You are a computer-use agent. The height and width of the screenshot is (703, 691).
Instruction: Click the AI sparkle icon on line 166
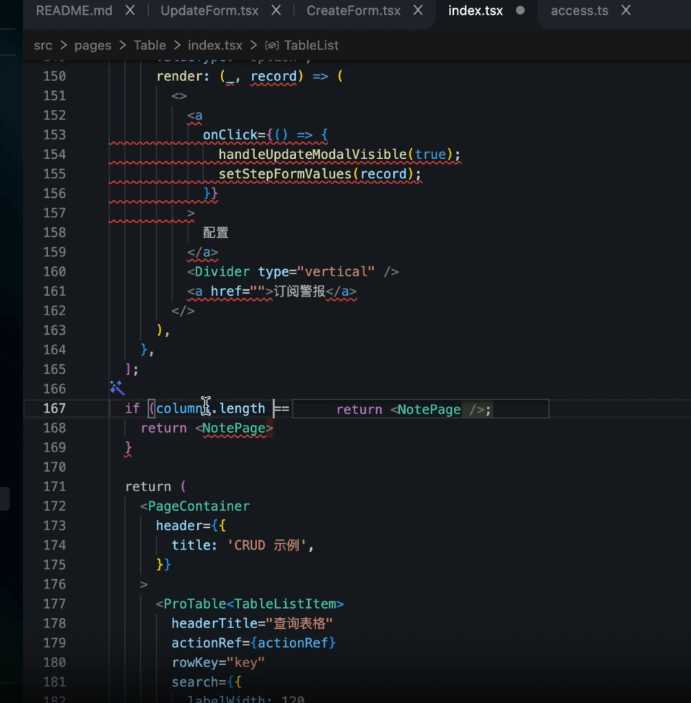[117, 388]
